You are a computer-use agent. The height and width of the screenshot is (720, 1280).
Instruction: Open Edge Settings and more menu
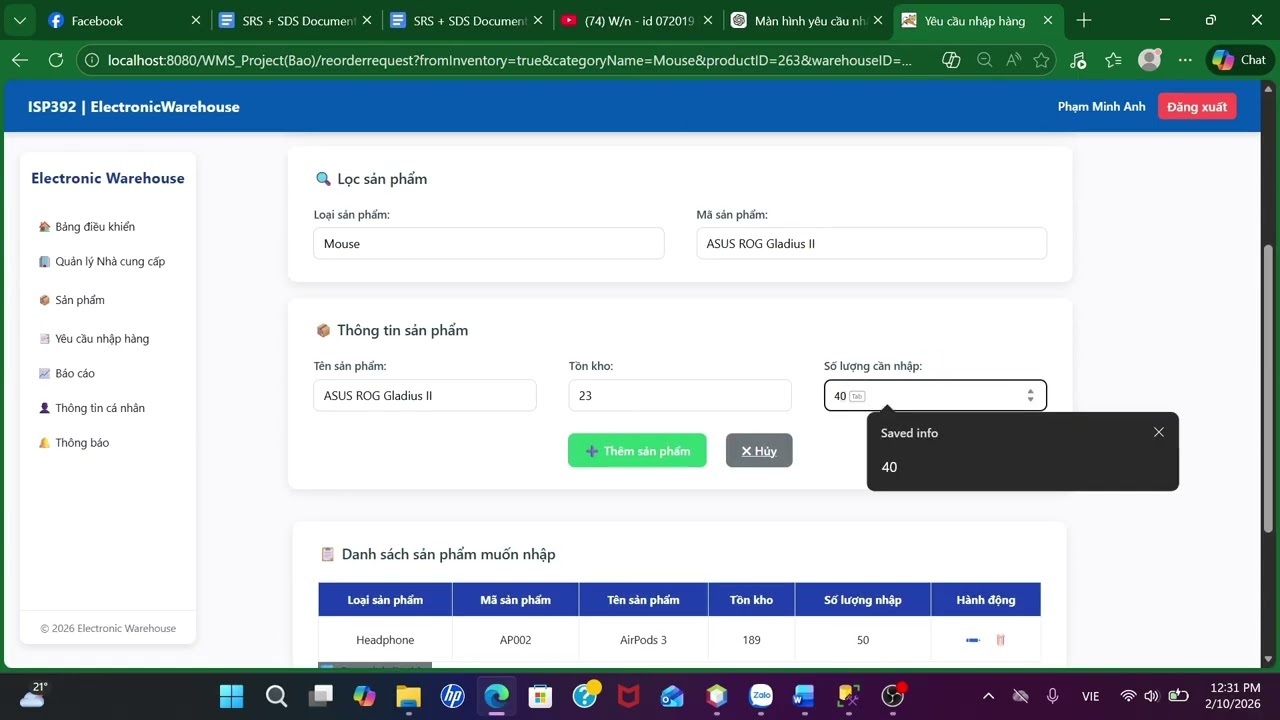1186,60
